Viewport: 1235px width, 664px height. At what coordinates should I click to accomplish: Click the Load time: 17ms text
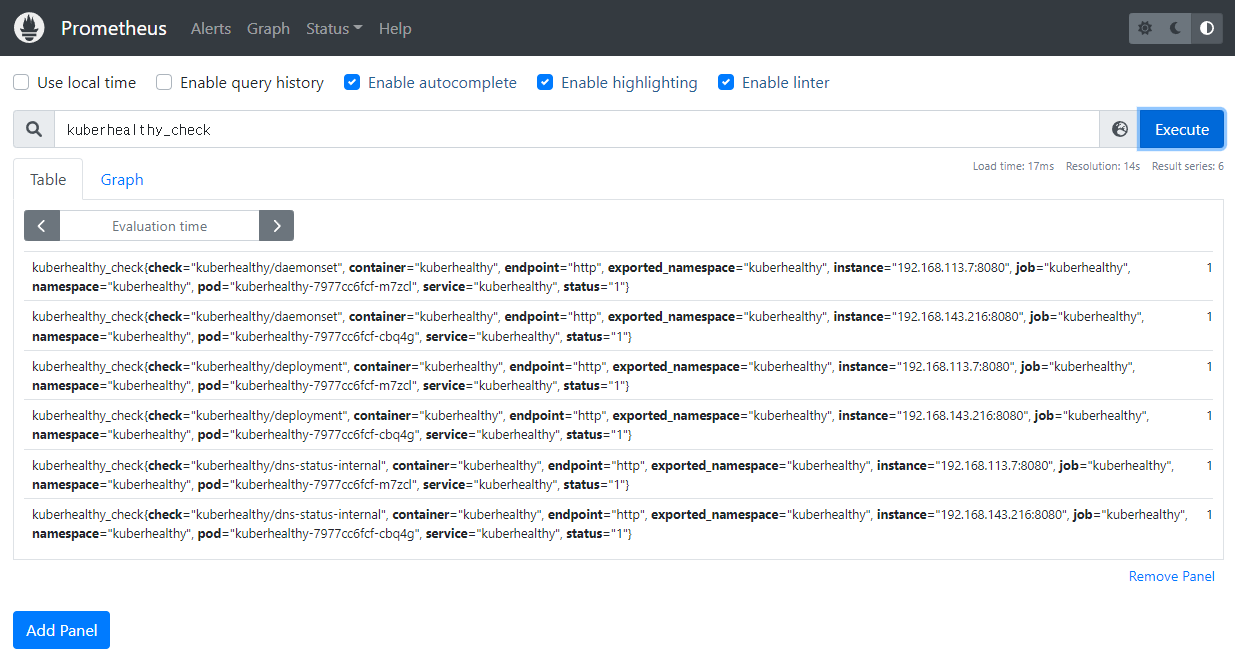pyautogui.click(x=1013, y=166)
